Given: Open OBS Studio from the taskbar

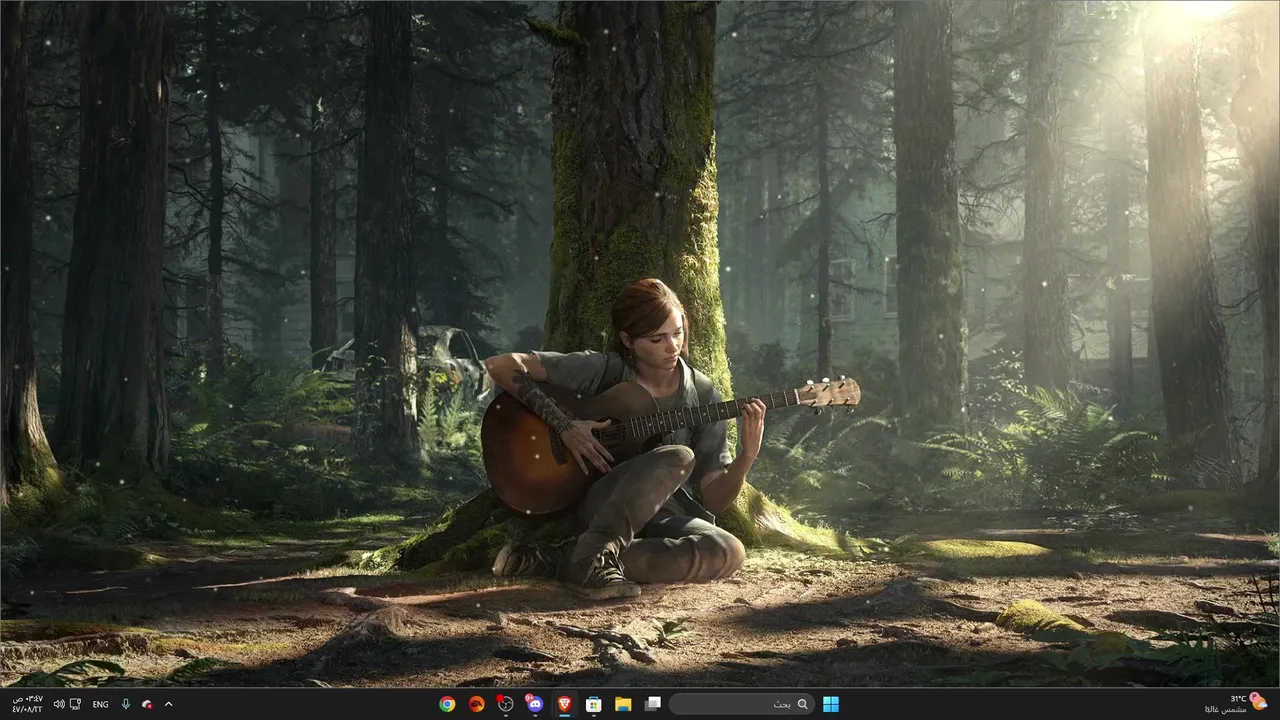Looking at the screenshot, I should (505, 704).
